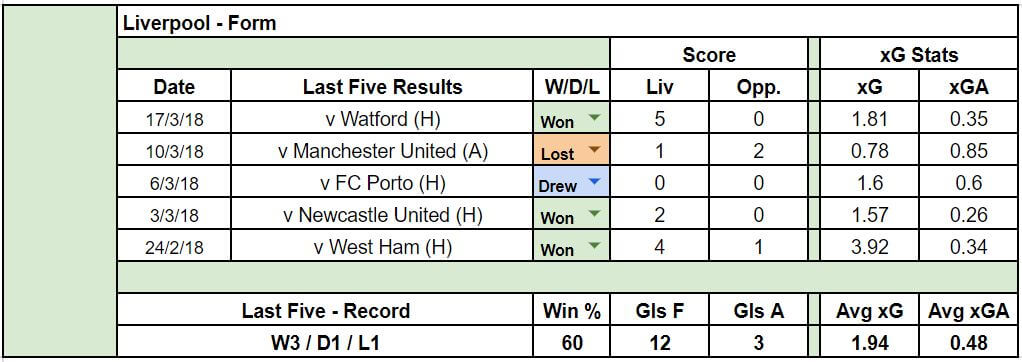The height and width of the screenshot is (362, 1022).
Task: Select the Avg xG value 1.94
Action: click(x=869, y=342)
